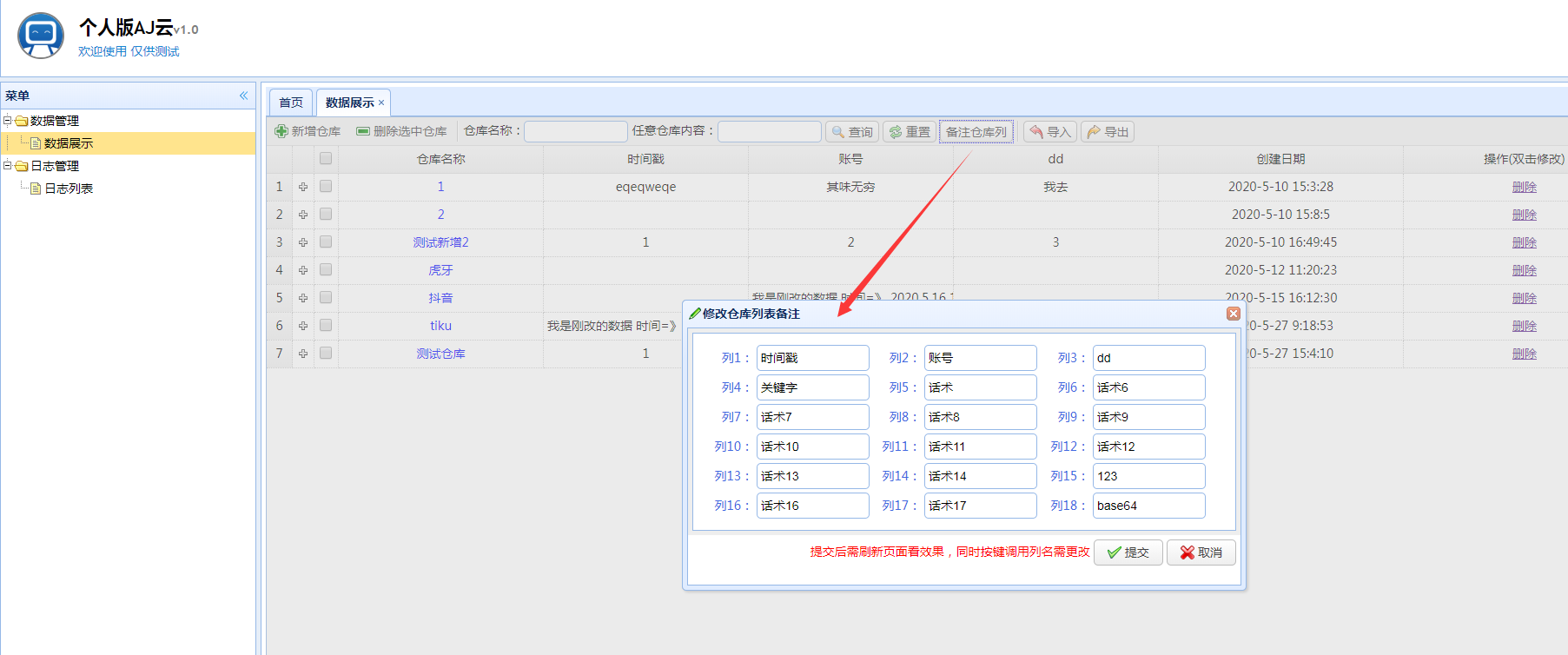Select the 数据展示 tab

pos(350,103)
